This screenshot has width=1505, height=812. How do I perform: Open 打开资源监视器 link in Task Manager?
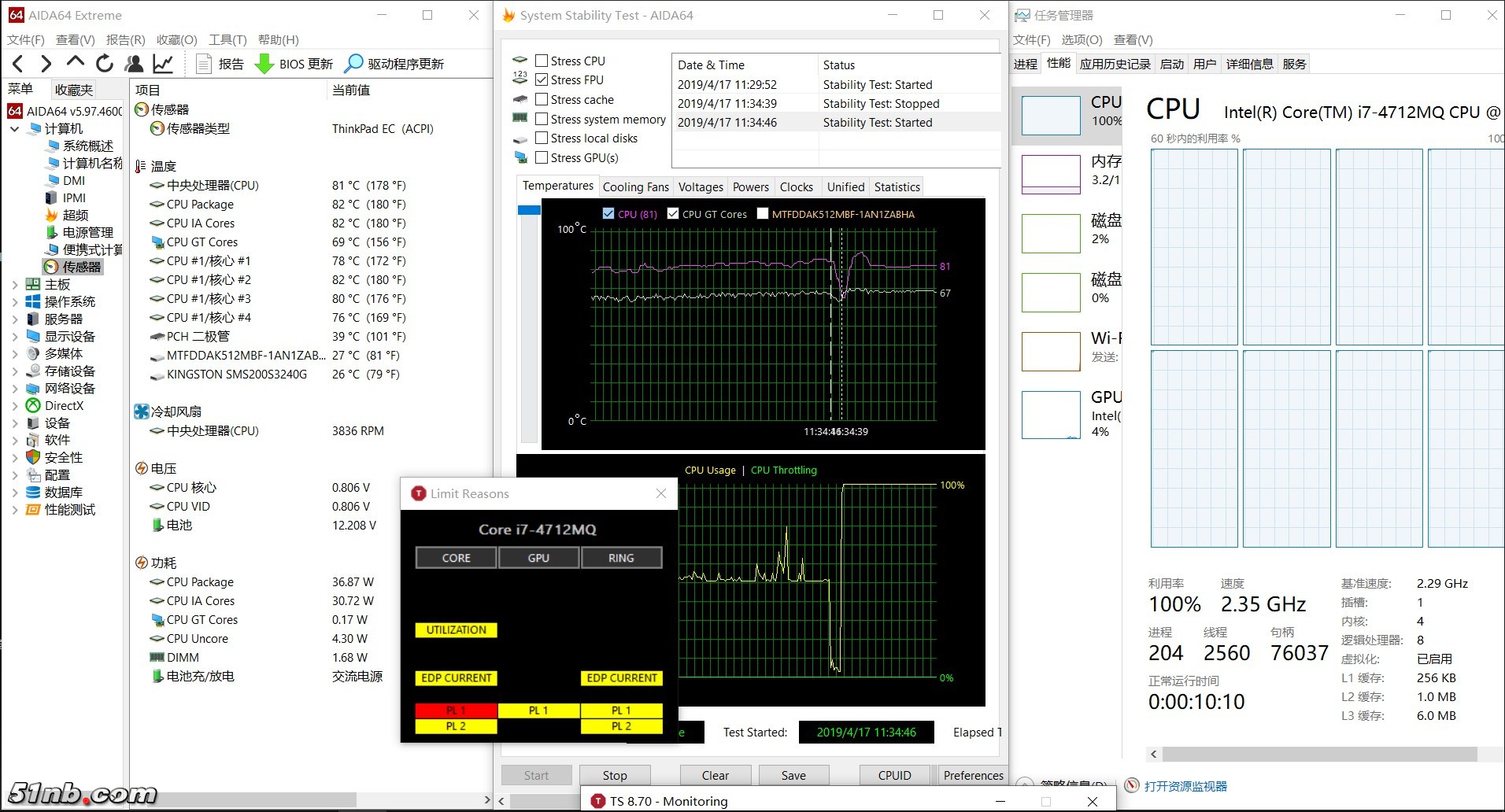tap(1185, 786)
